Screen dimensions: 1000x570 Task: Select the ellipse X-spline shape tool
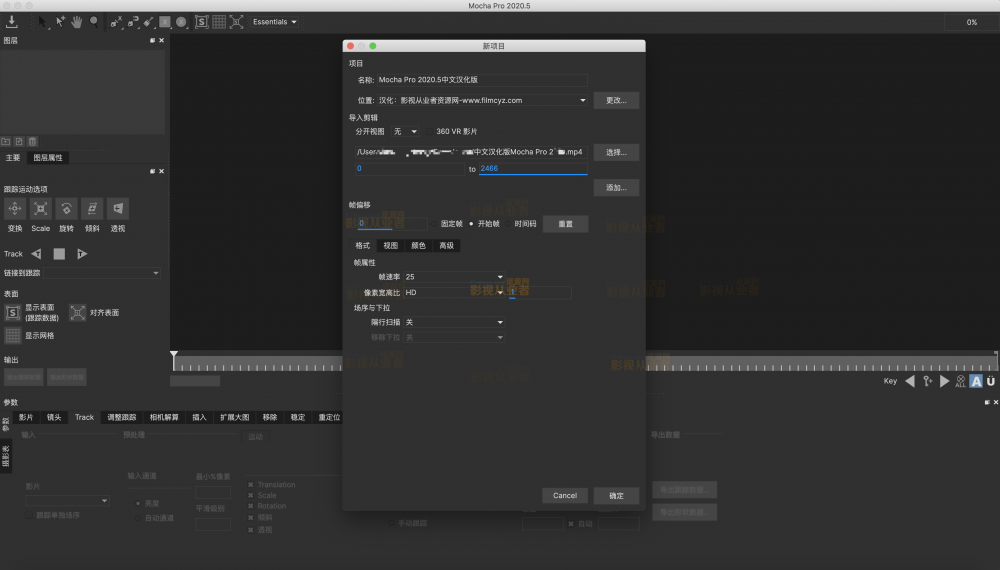181,22
